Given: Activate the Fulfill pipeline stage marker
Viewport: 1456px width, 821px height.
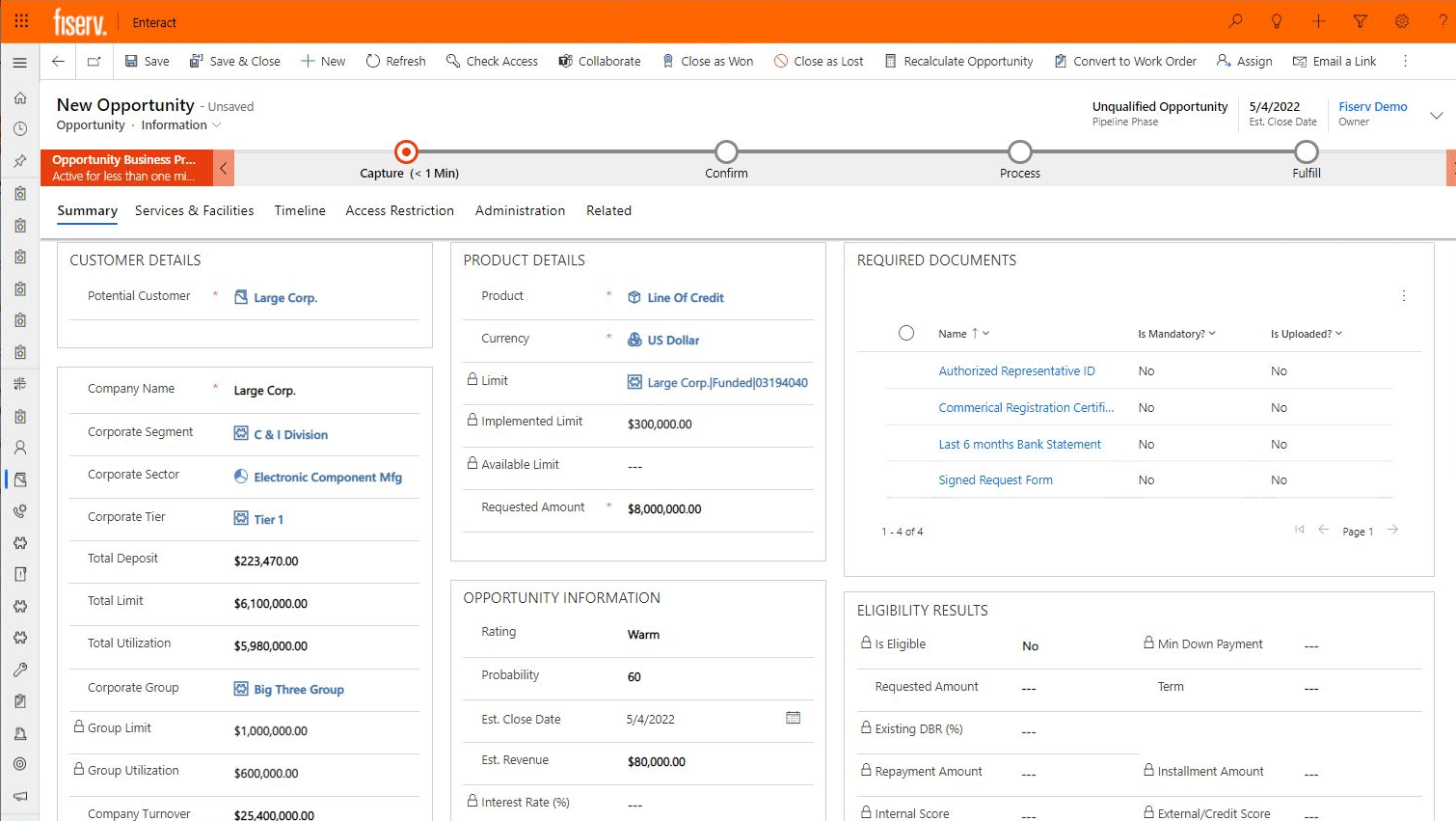Looking at the screenshot, I should (x=1307, y=151).
